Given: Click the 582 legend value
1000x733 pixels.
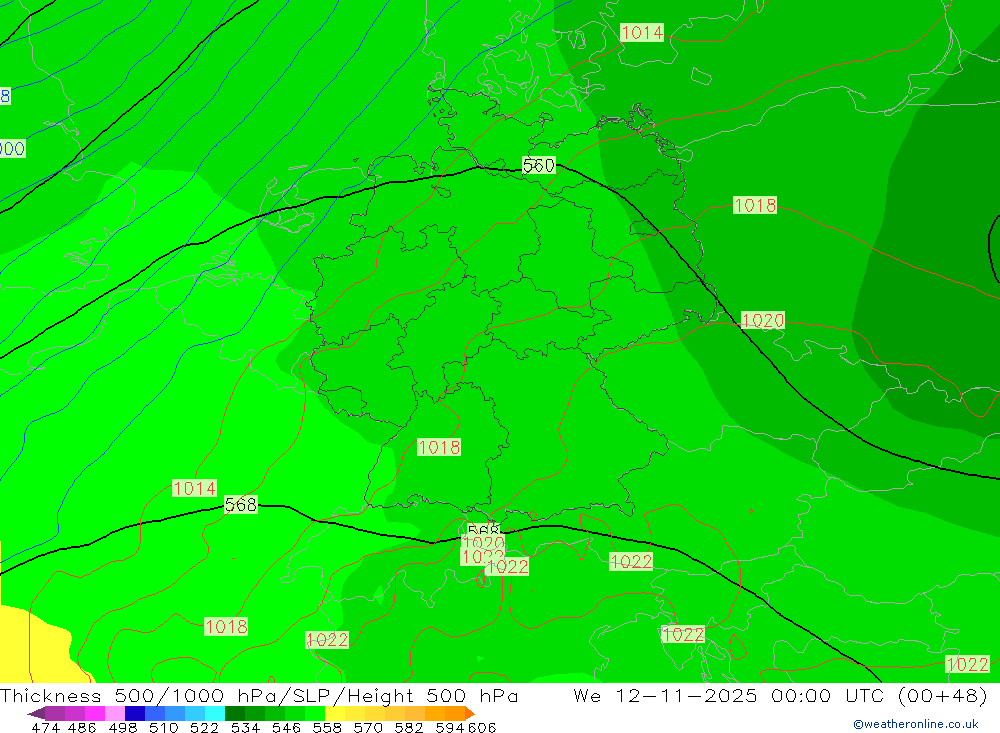Looking at the screenshot, I should (x=409, y=727).
